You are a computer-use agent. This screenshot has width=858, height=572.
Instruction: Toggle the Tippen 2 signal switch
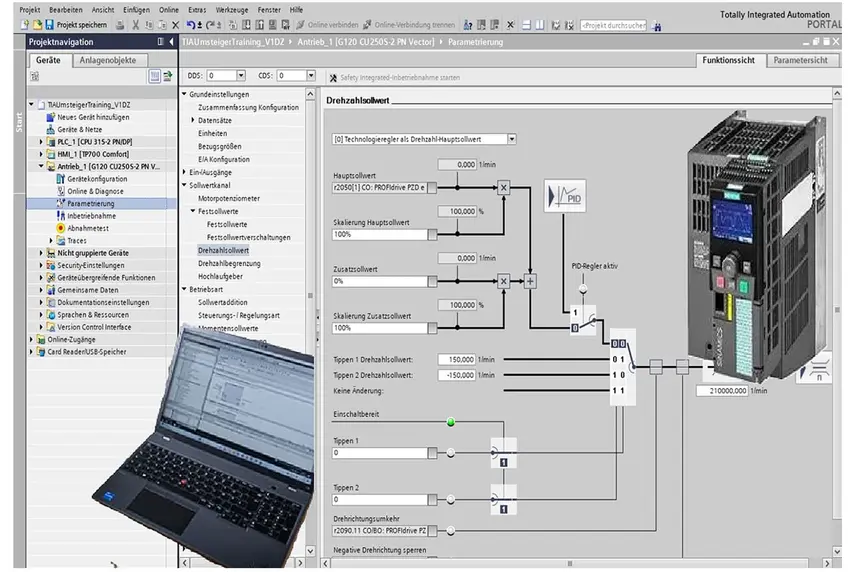[x=502, y=498]
